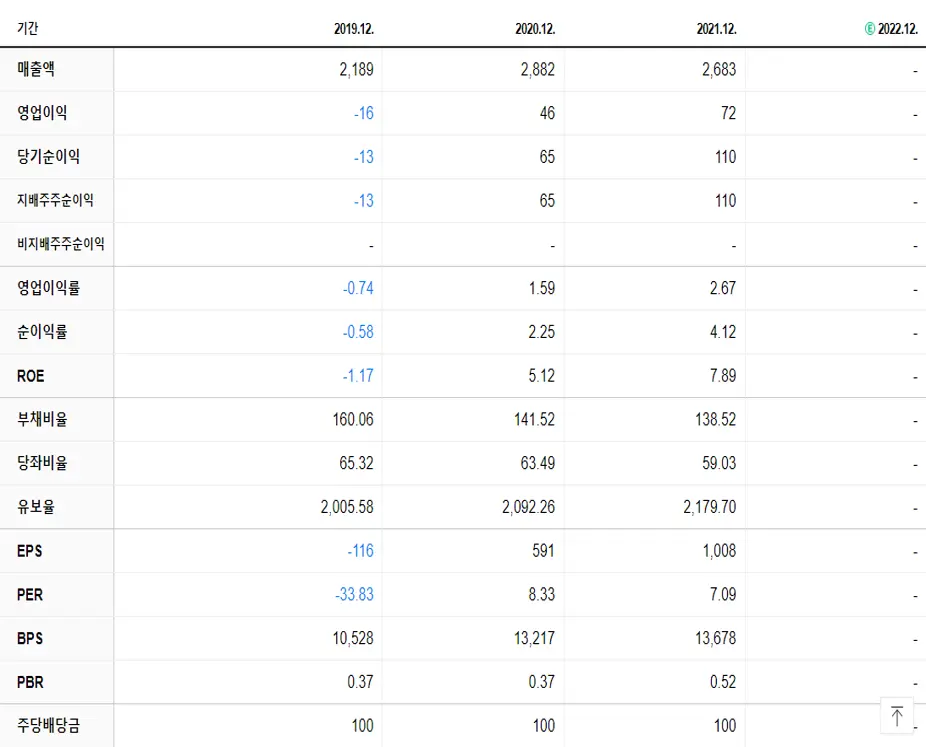
Task: Click the 순이익률 value 2.25
Action: pyautogui.click(x=542, y=331)
